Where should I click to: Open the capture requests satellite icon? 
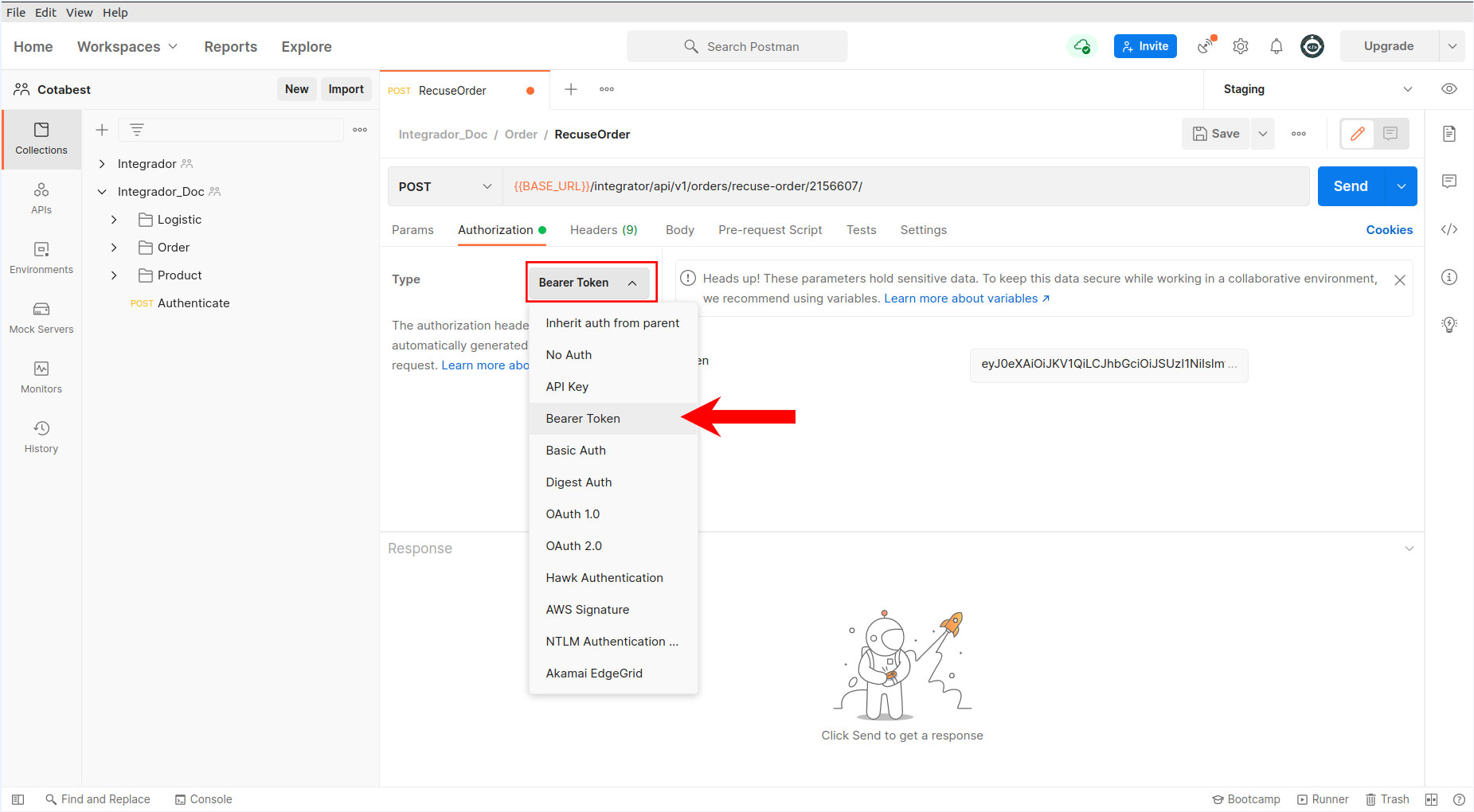tap(1206, 46)
